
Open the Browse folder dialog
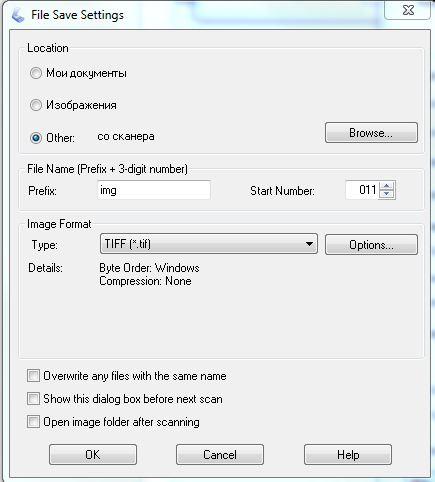click(x=371, y=133)
